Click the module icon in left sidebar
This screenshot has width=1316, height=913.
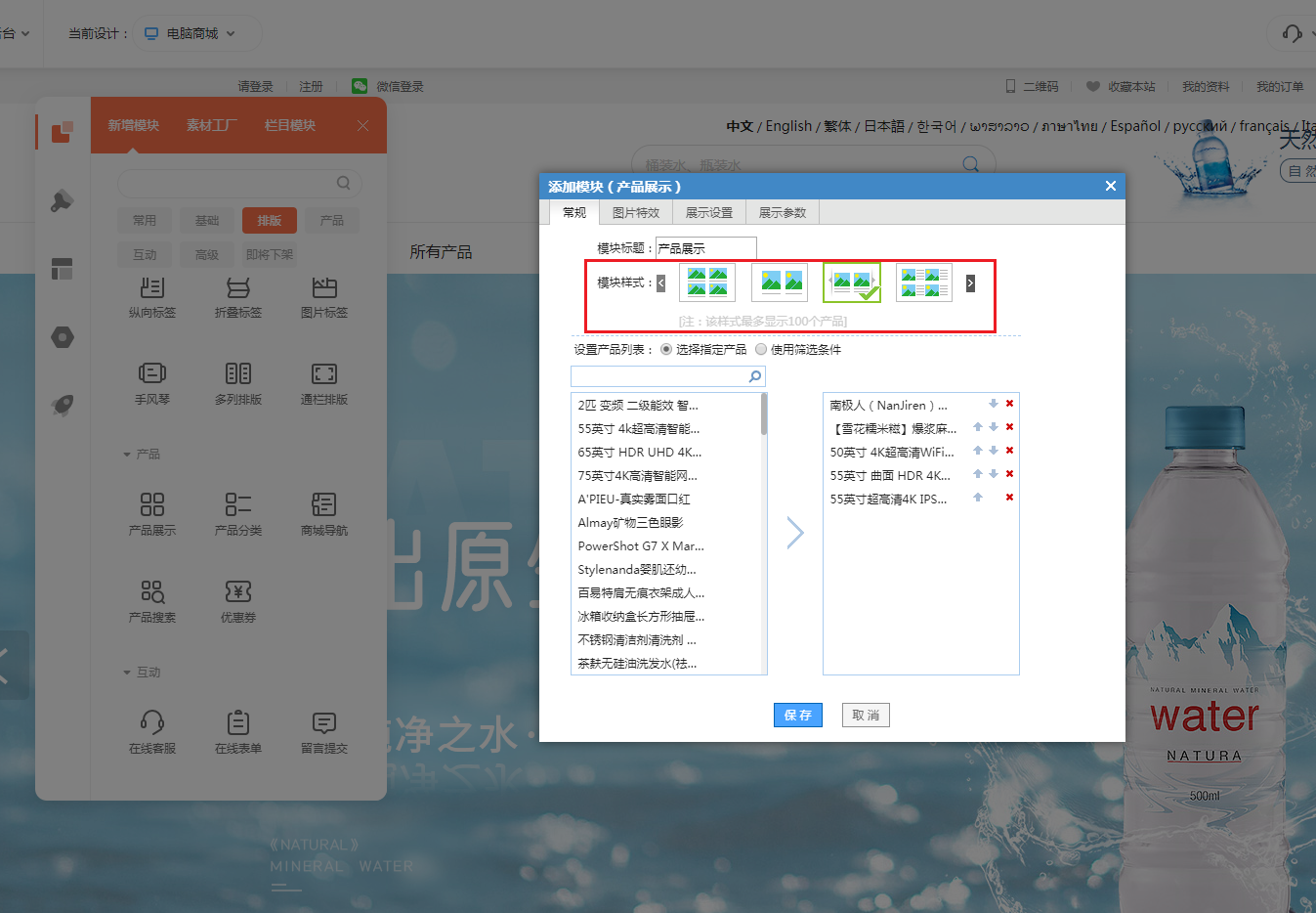[x=63, y=131]
